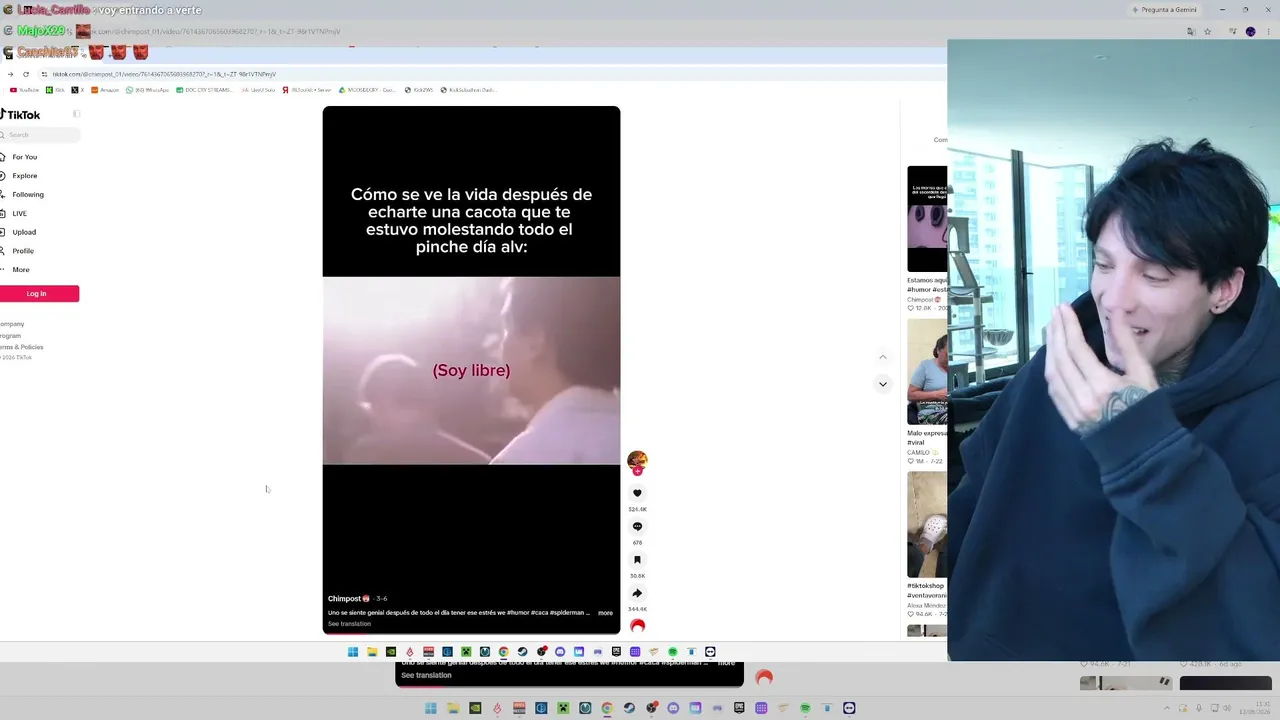The width and height of the screenshot is (1280, 720).
Task: Like the Chimpost video with the heart icon
Action: point(637,493)
